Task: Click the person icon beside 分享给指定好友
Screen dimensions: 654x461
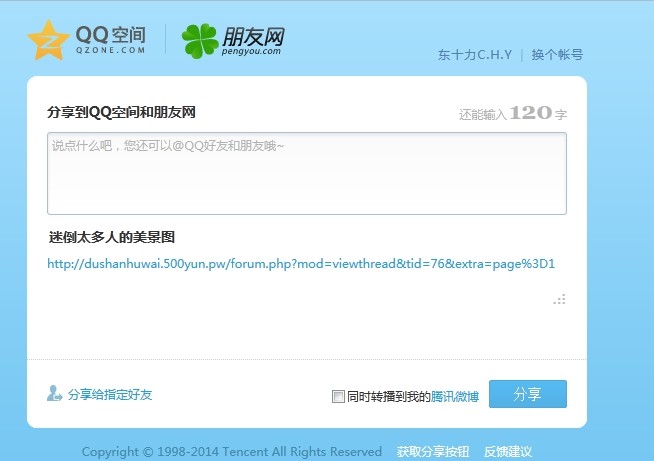Action: (x=54, y=393)
